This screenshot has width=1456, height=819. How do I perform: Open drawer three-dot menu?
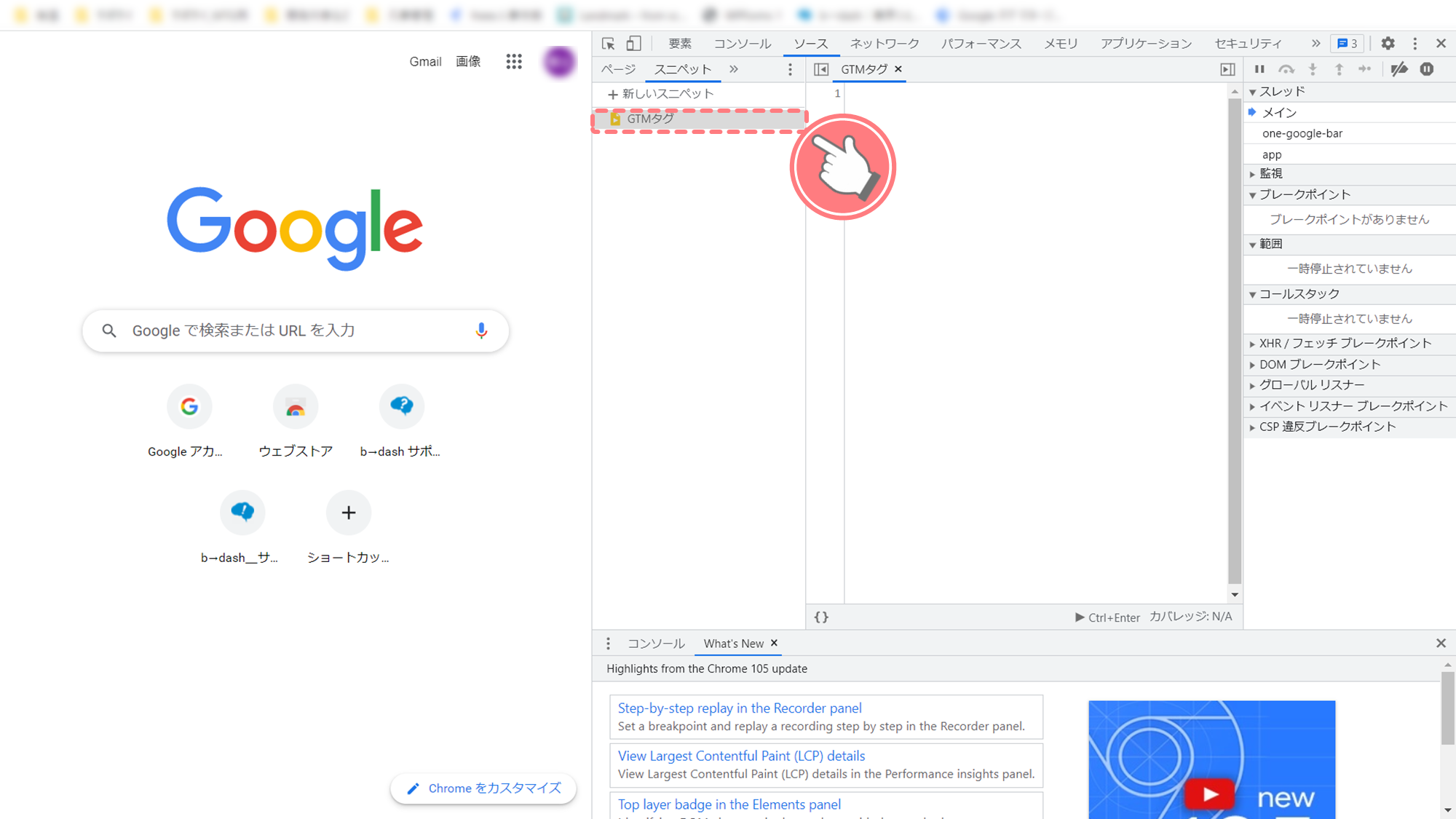(609, 644)
